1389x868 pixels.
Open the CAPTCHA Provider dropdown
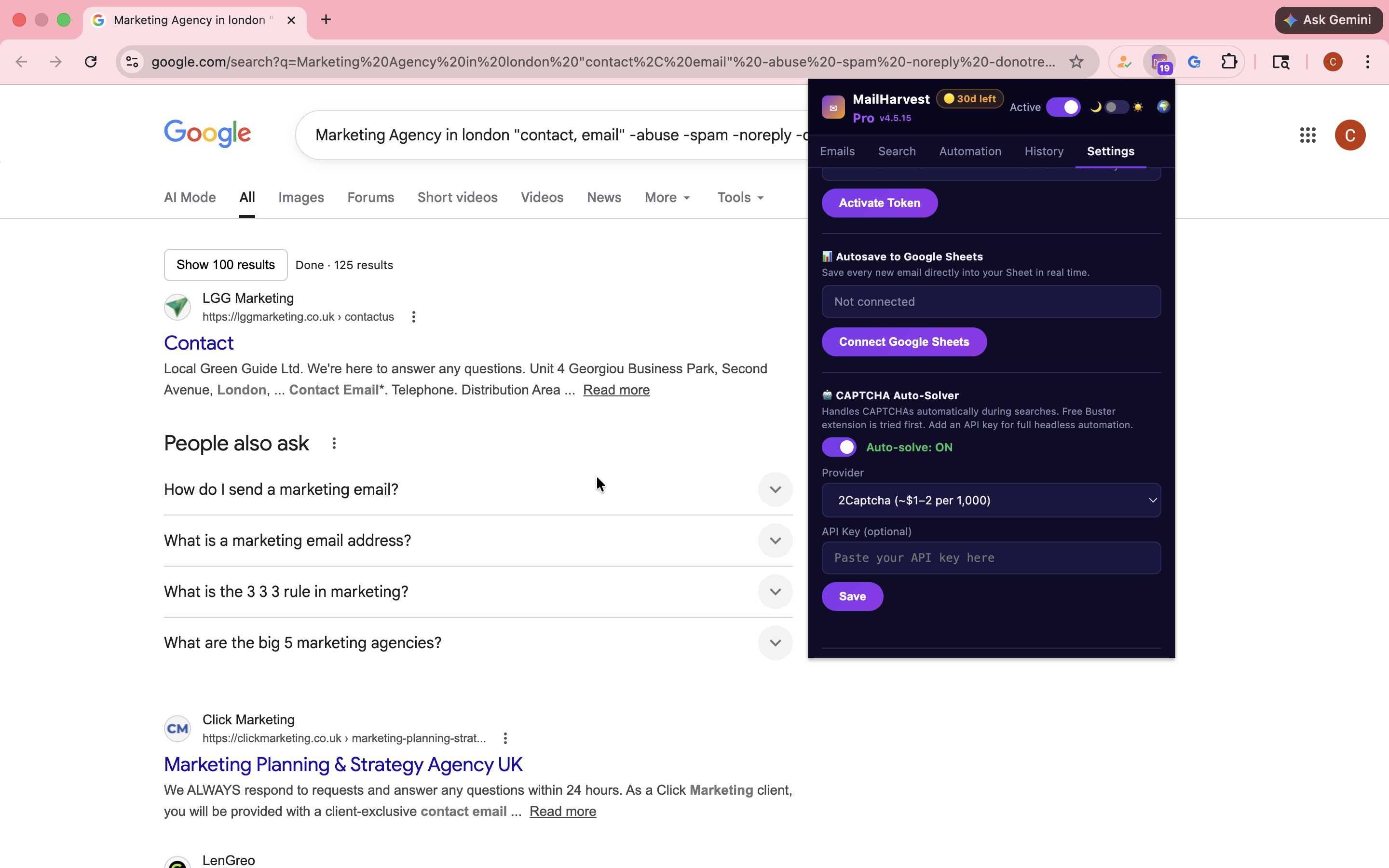tap(991, 500)
